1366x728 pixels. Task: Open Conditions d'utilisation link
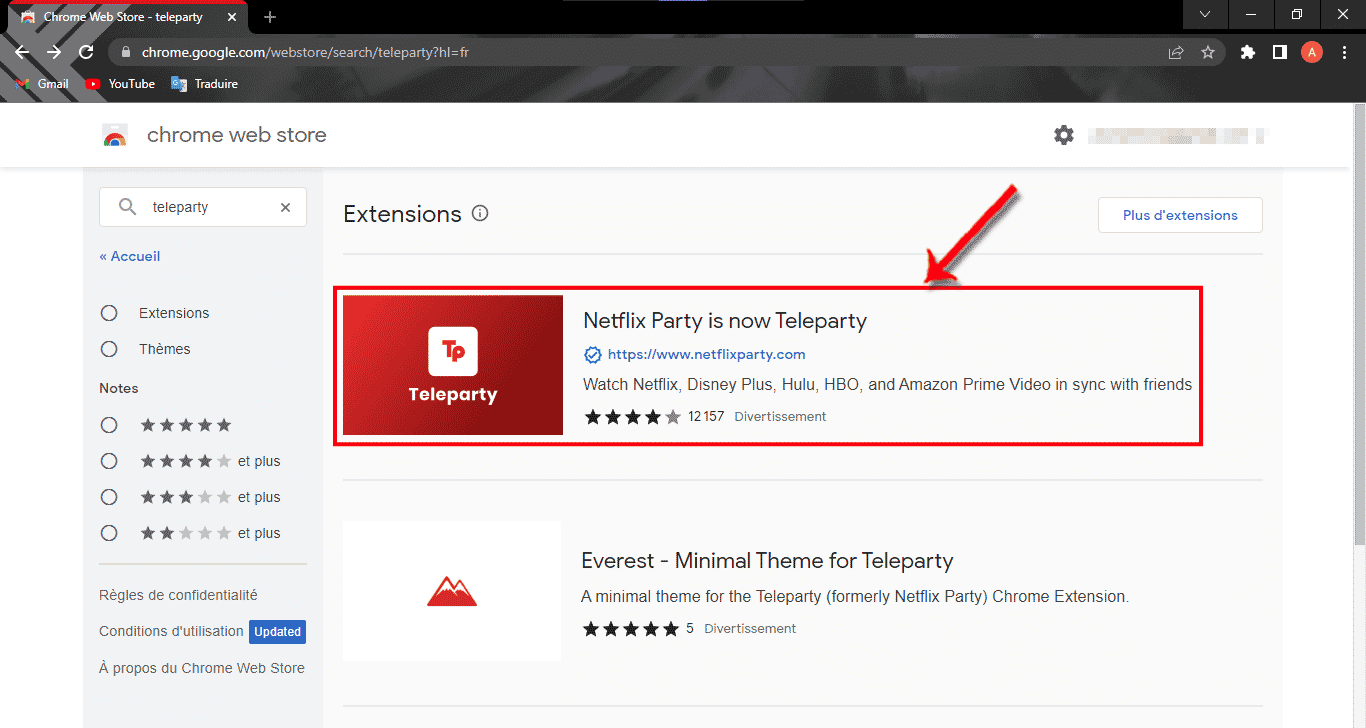[x=171, y=631]
